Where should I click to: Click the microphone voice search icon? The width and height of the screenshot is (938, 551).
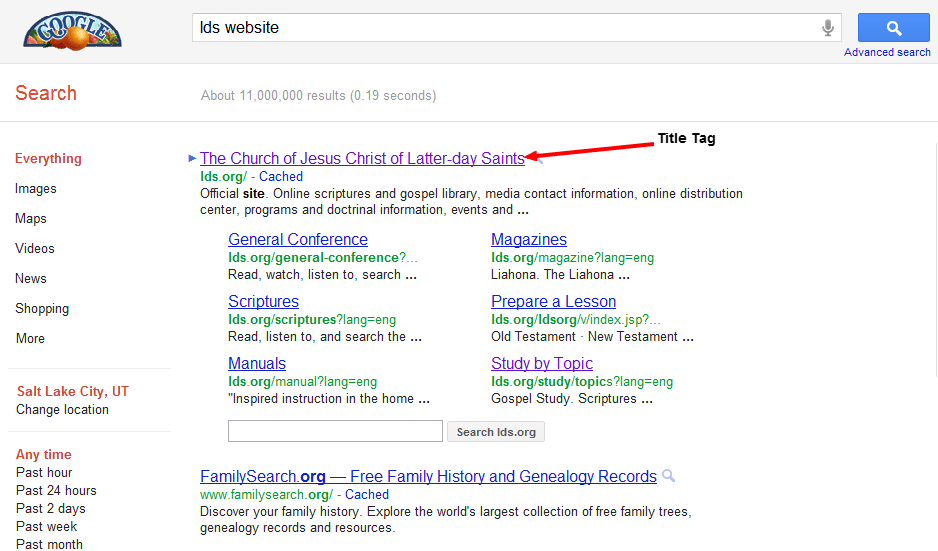point(828,28)
